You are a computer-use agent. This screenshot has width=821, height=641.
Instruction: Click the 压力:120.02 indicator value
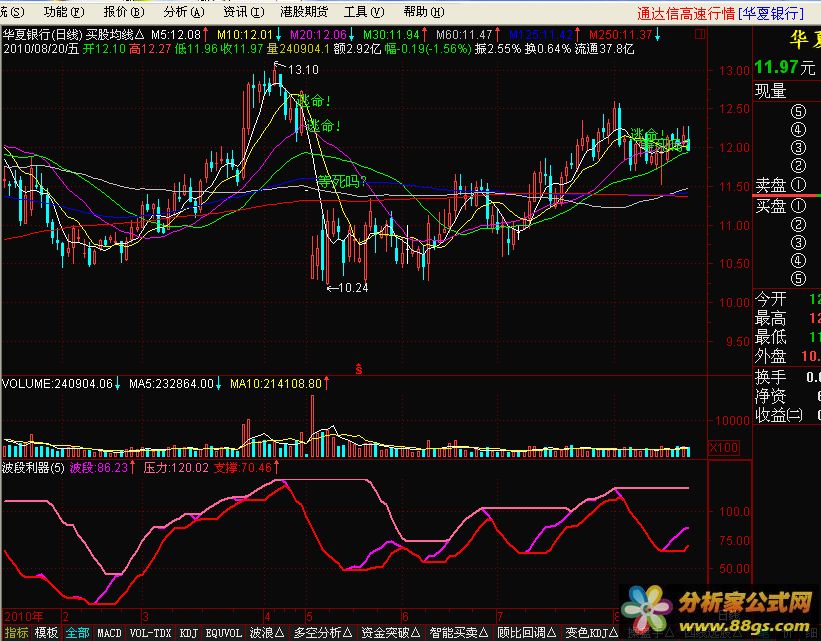coord(176,468)
